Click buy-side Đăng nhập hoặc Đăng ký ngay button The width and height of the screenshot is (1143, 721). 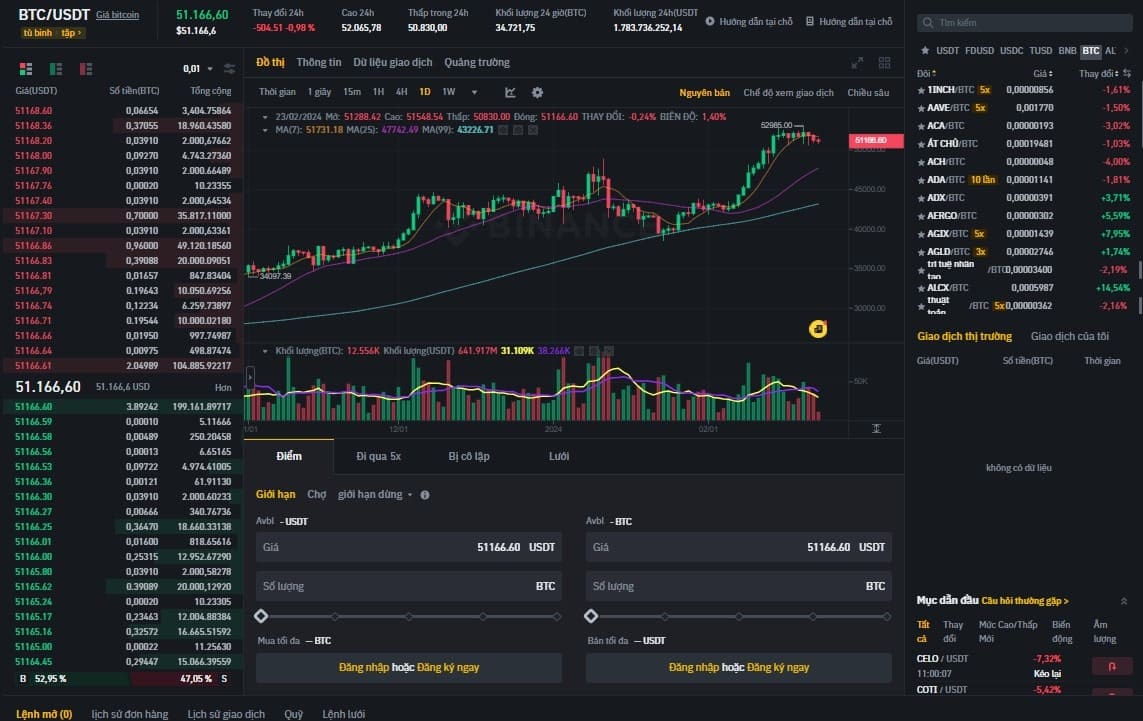point(409,667)
